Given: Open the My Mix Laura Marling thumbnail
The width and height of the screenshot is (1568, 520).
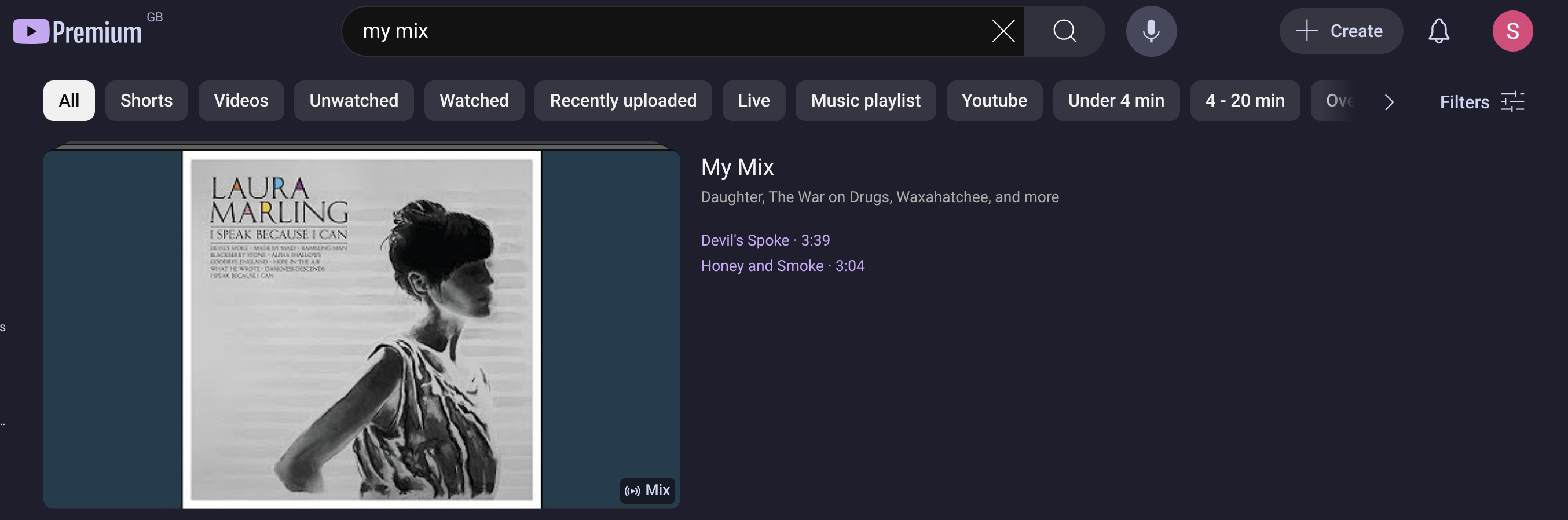Looking at the screenshot, I should (x=361, y=329).
